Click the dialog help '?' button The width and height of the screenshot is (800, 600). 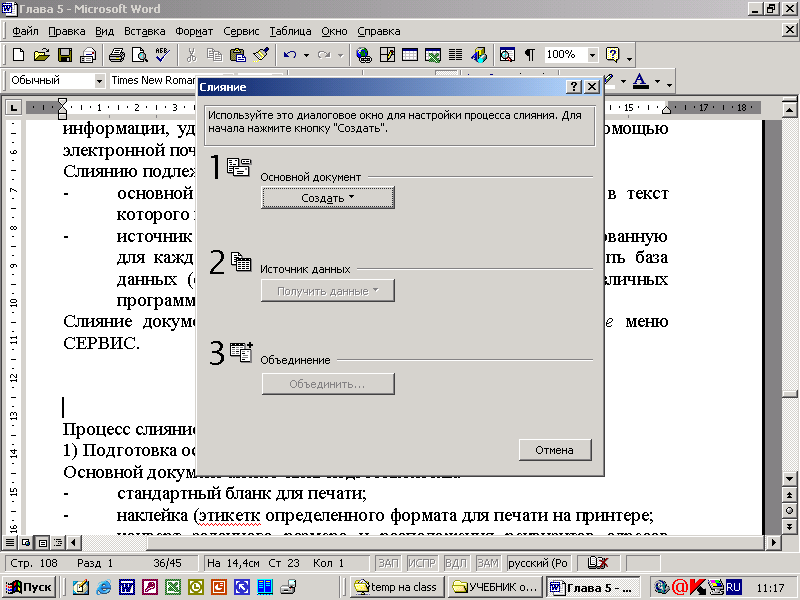point(574,87)
